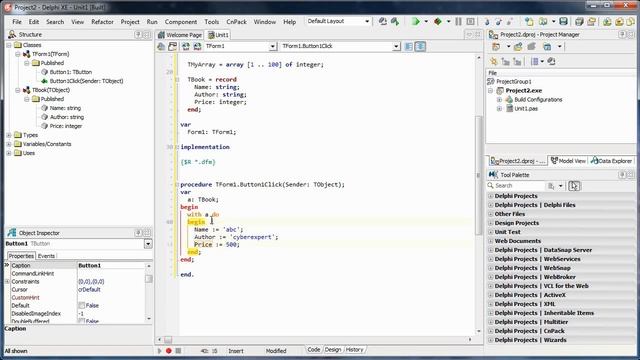Click the Sync star icon in Project Manager

click(494, 62)
